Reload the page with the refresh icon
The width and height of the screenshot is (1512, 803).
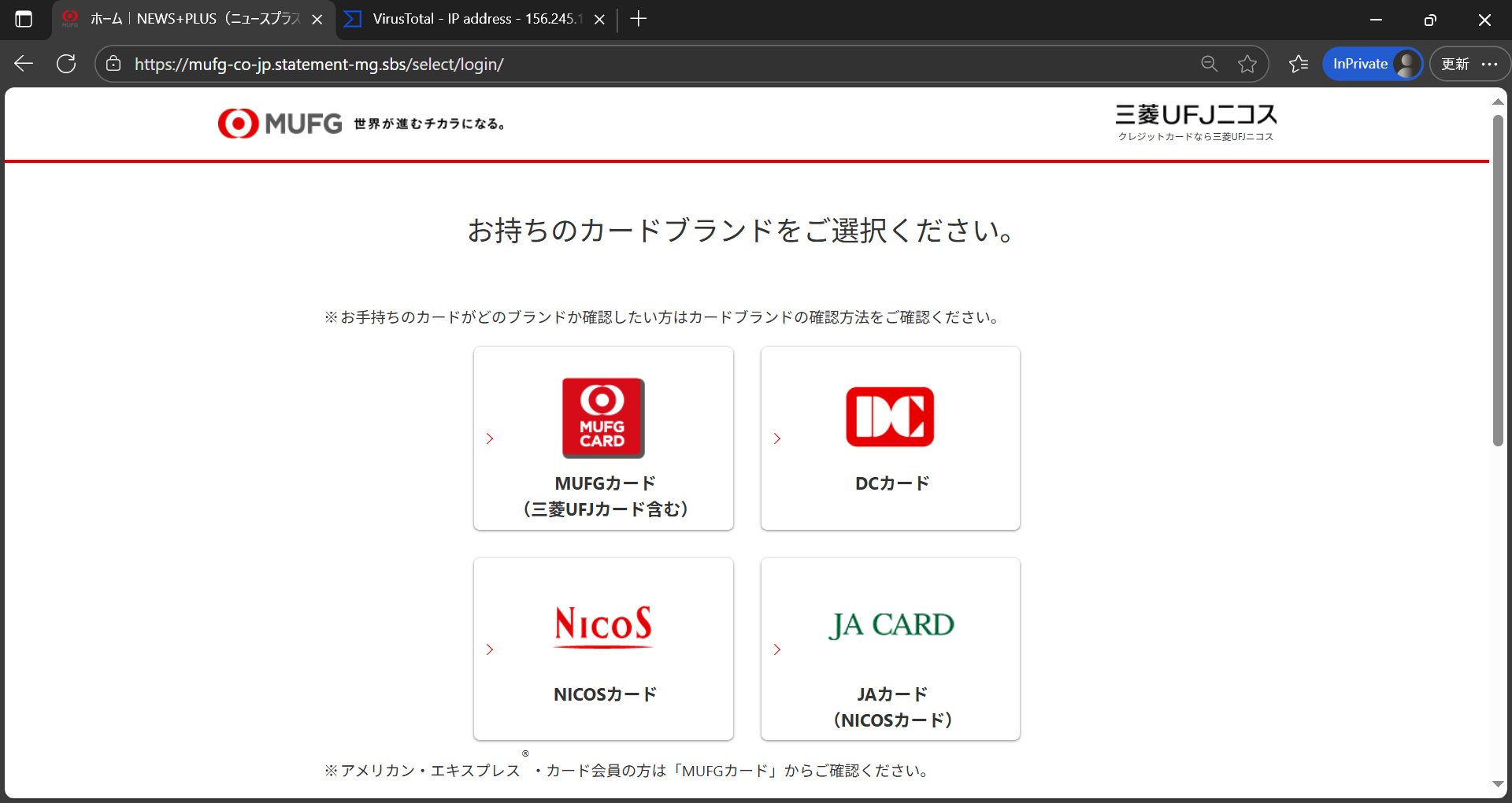tap(66, 64)
